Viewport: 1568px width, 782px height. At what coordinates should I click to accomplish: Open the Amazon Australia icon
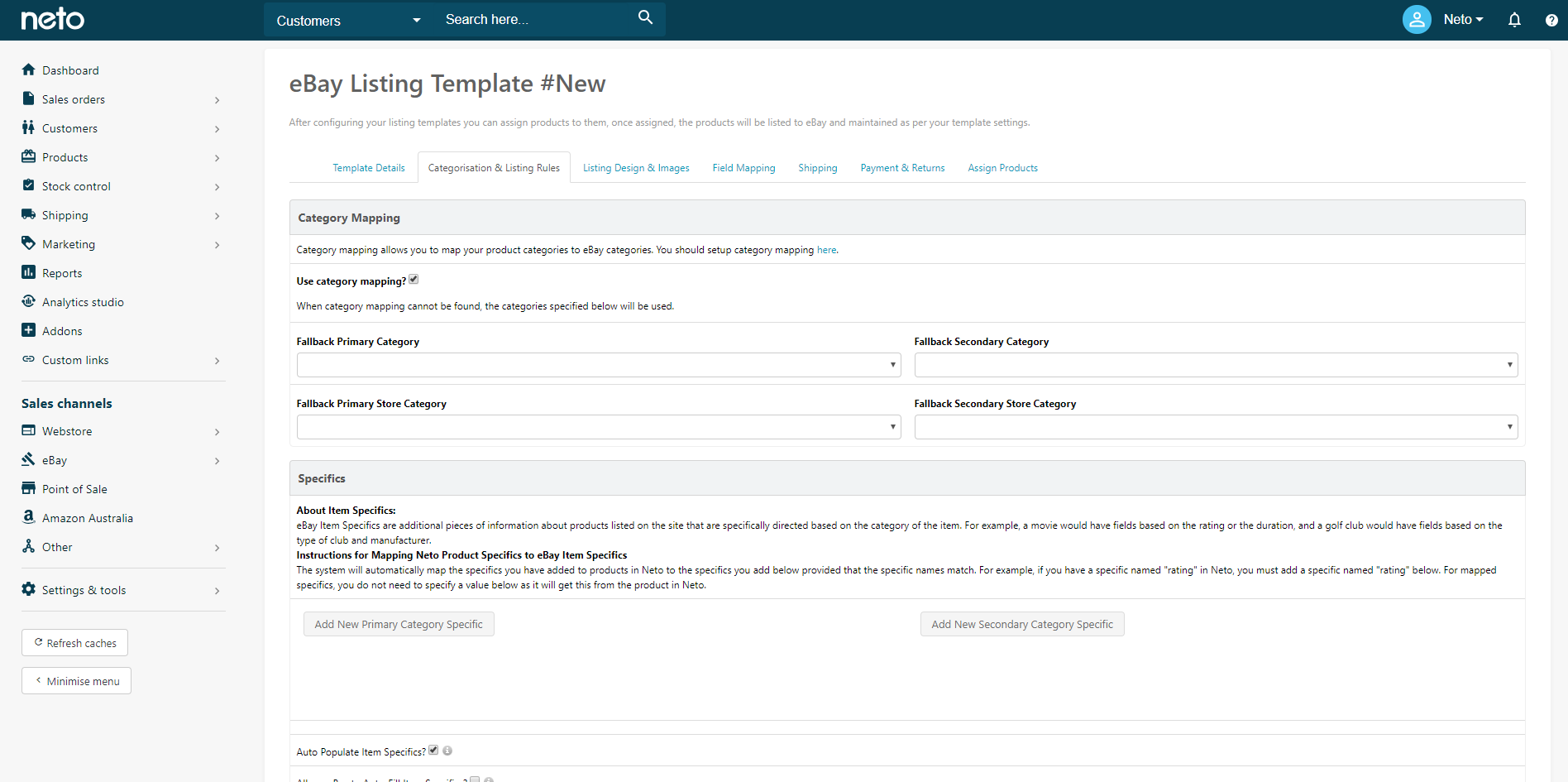[x=29, y=517]
